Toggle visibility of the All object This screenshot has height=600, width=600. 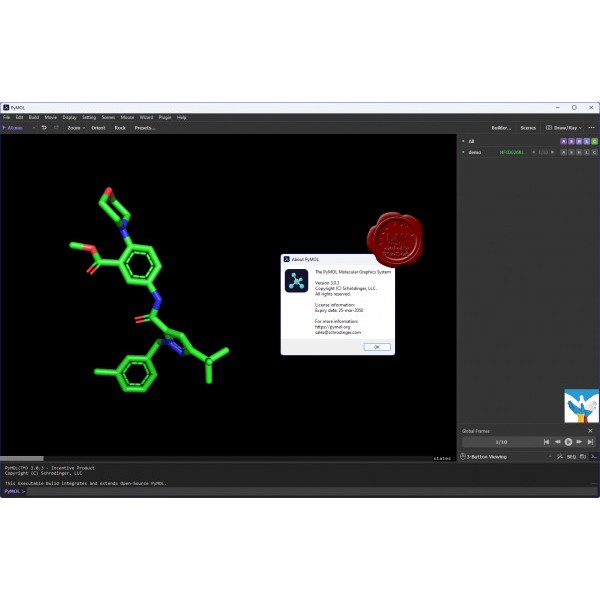click(x=463, y=141)
